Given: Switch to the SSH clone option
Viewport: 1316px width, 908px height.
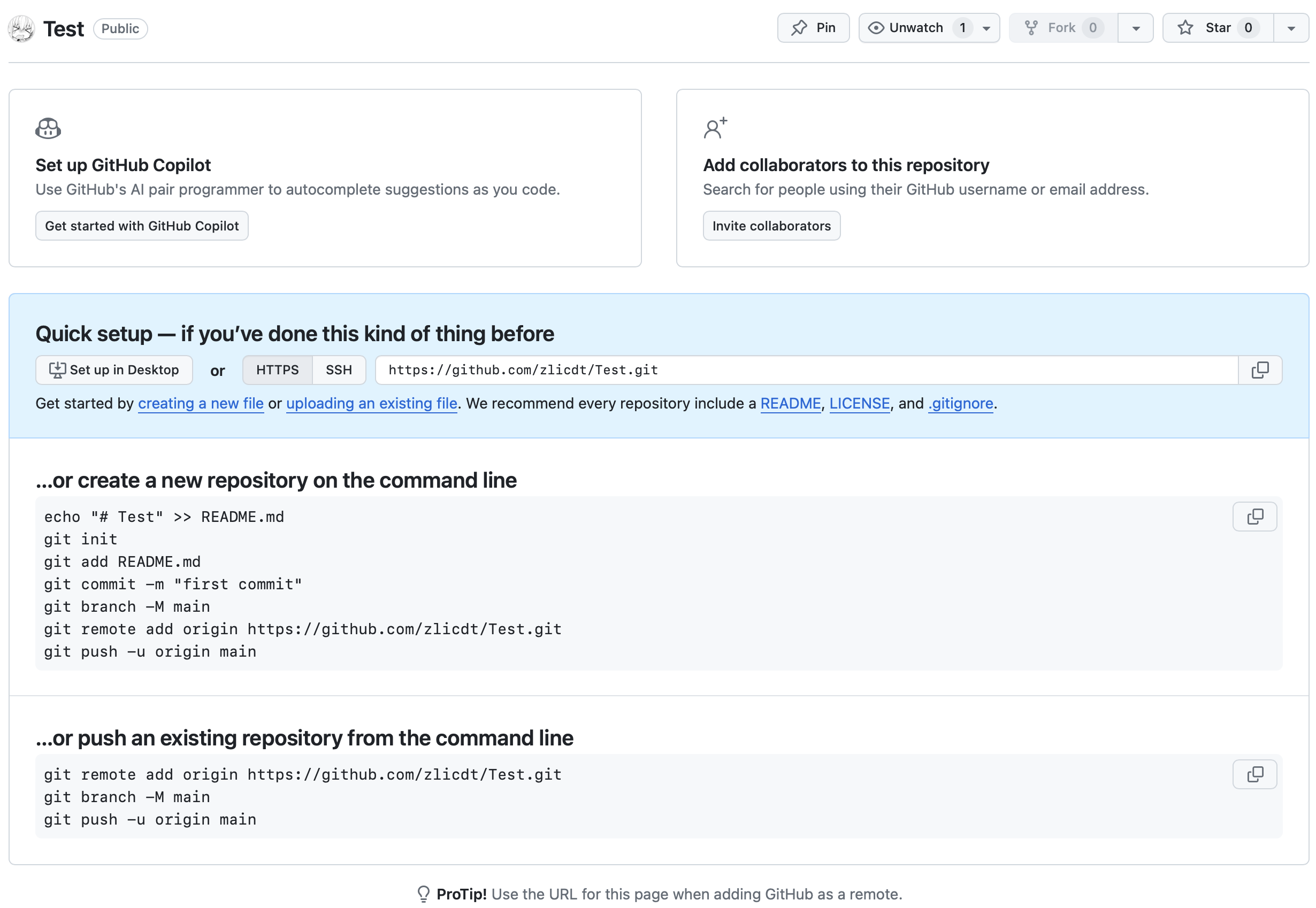Looking at the screenshot, I should pyautogui.click(x=339, y=370).
